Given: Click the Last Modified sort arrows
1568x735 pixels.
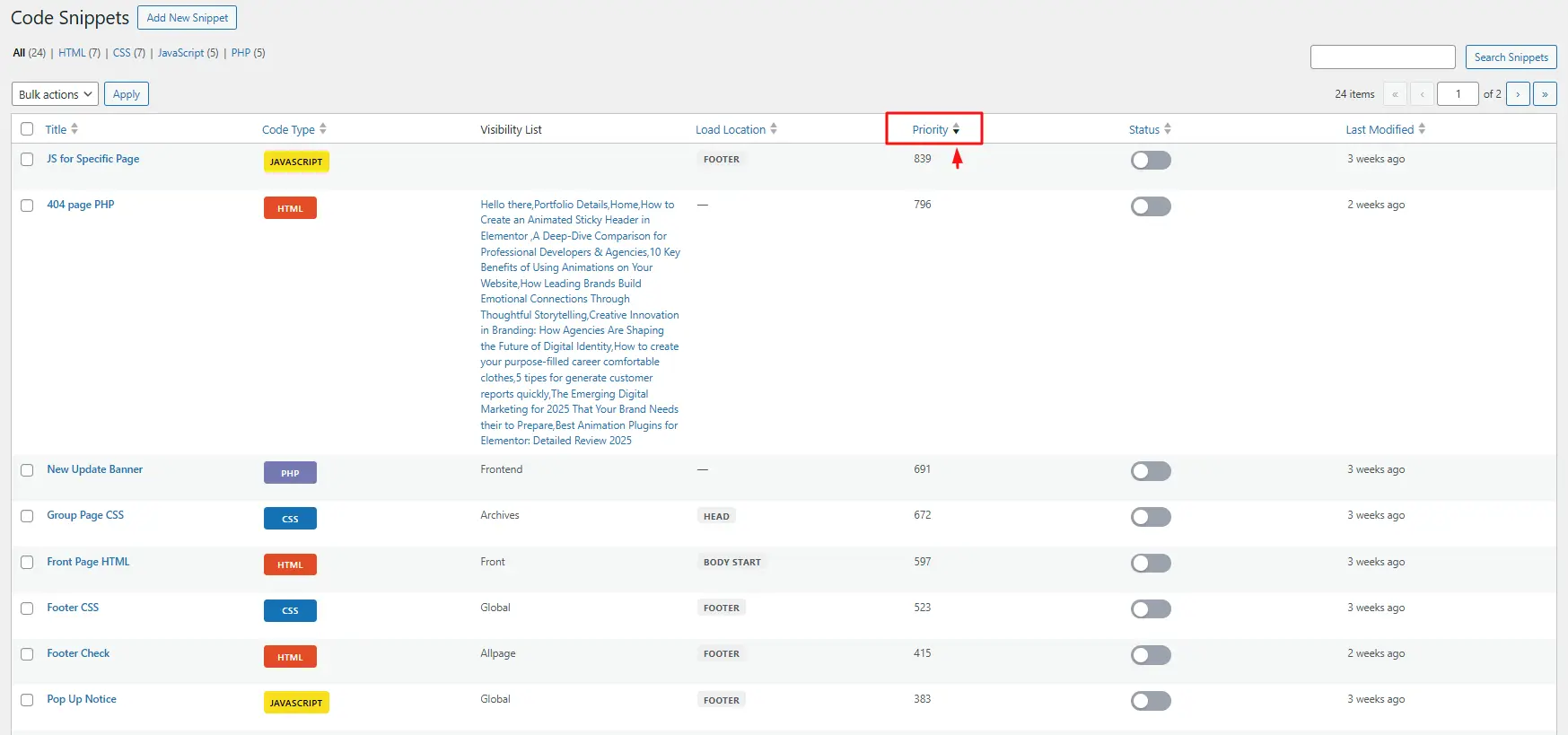Looking at the screenshot, I should click(1422, 129).
